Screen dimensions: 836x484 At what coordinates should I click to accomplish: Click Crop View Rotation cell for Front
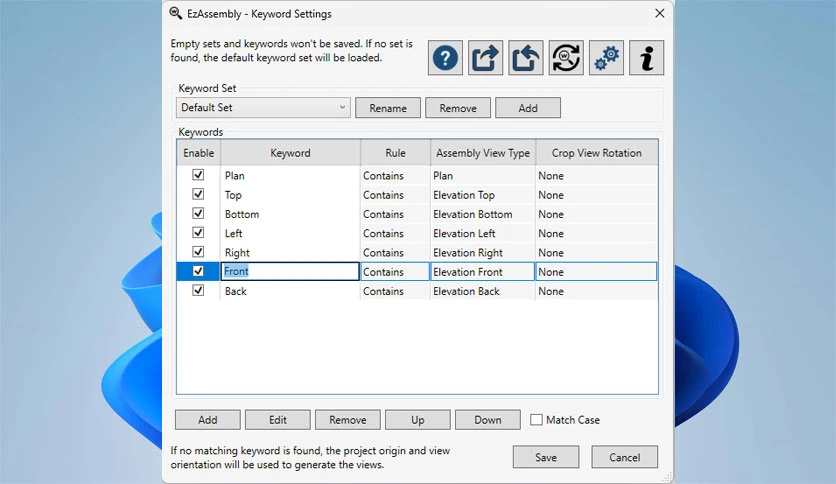pyautogui.click(x=596, y=272)
